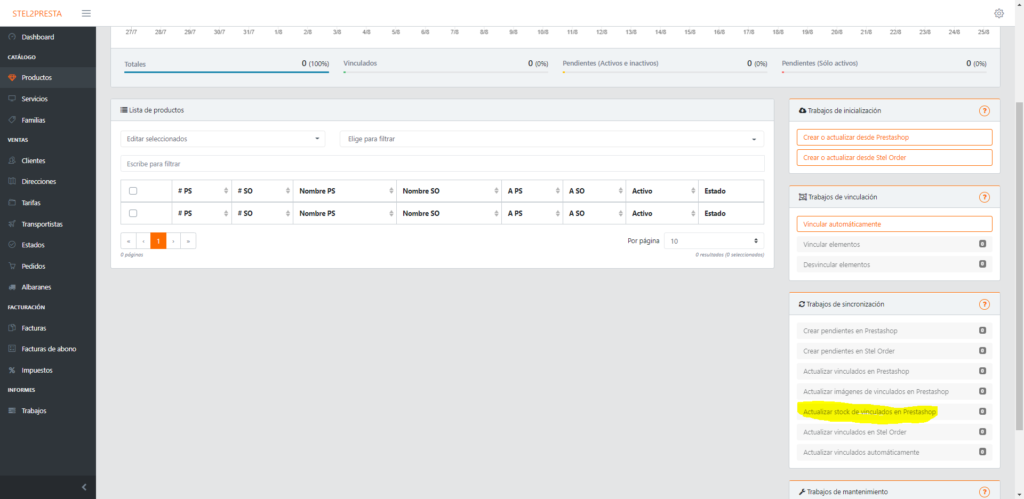Open the Por página selector showing 10

(715, 241)
